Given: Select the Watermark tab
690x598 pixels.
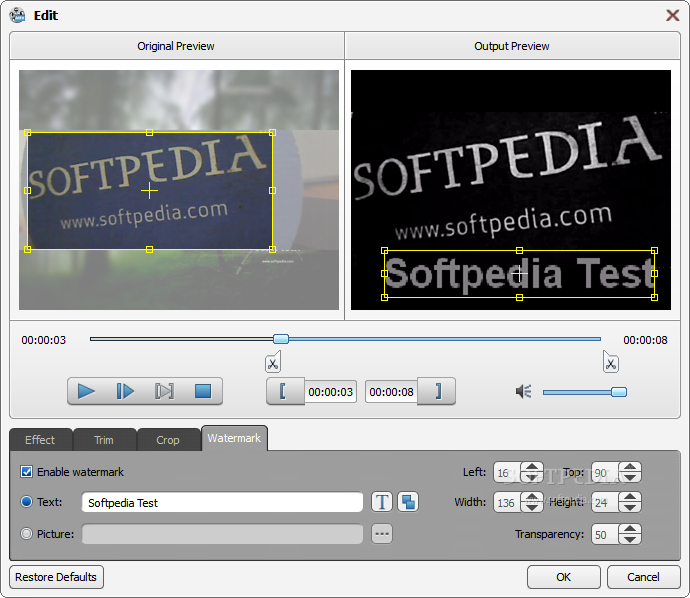Looking at the screenshot, I should coord(234,438).
